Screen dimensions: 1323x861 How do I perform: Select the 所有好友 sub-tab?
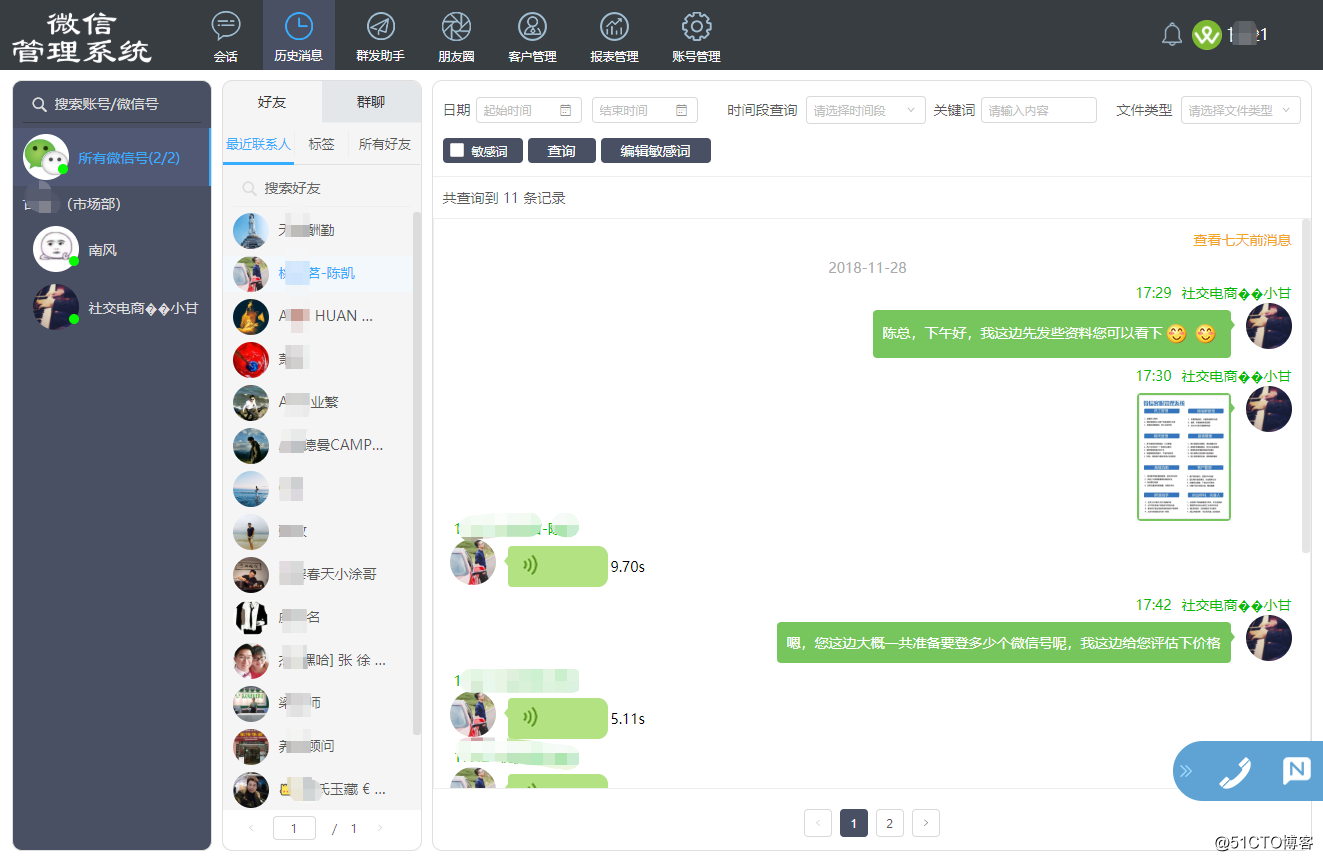click(x=385, y=144)
